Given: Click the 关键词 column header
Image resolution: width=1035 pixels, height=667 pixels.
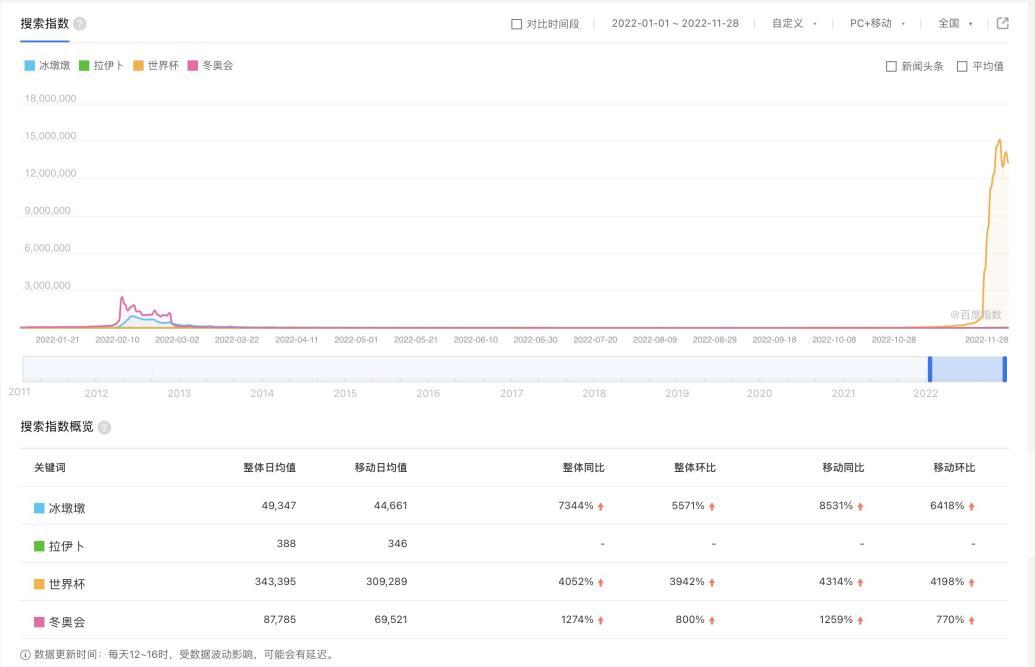Looking at the screenshot, I should (50, 468).
